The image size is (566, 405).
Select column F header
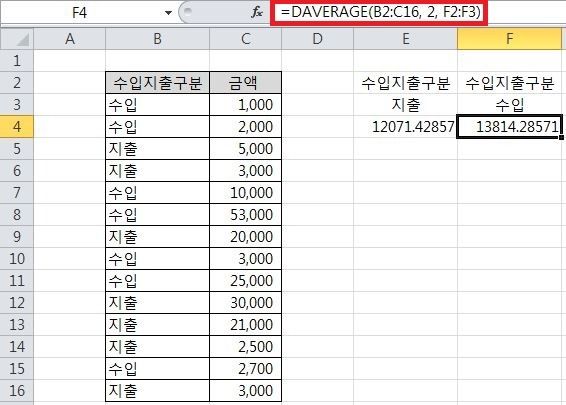tap(509, 39)
